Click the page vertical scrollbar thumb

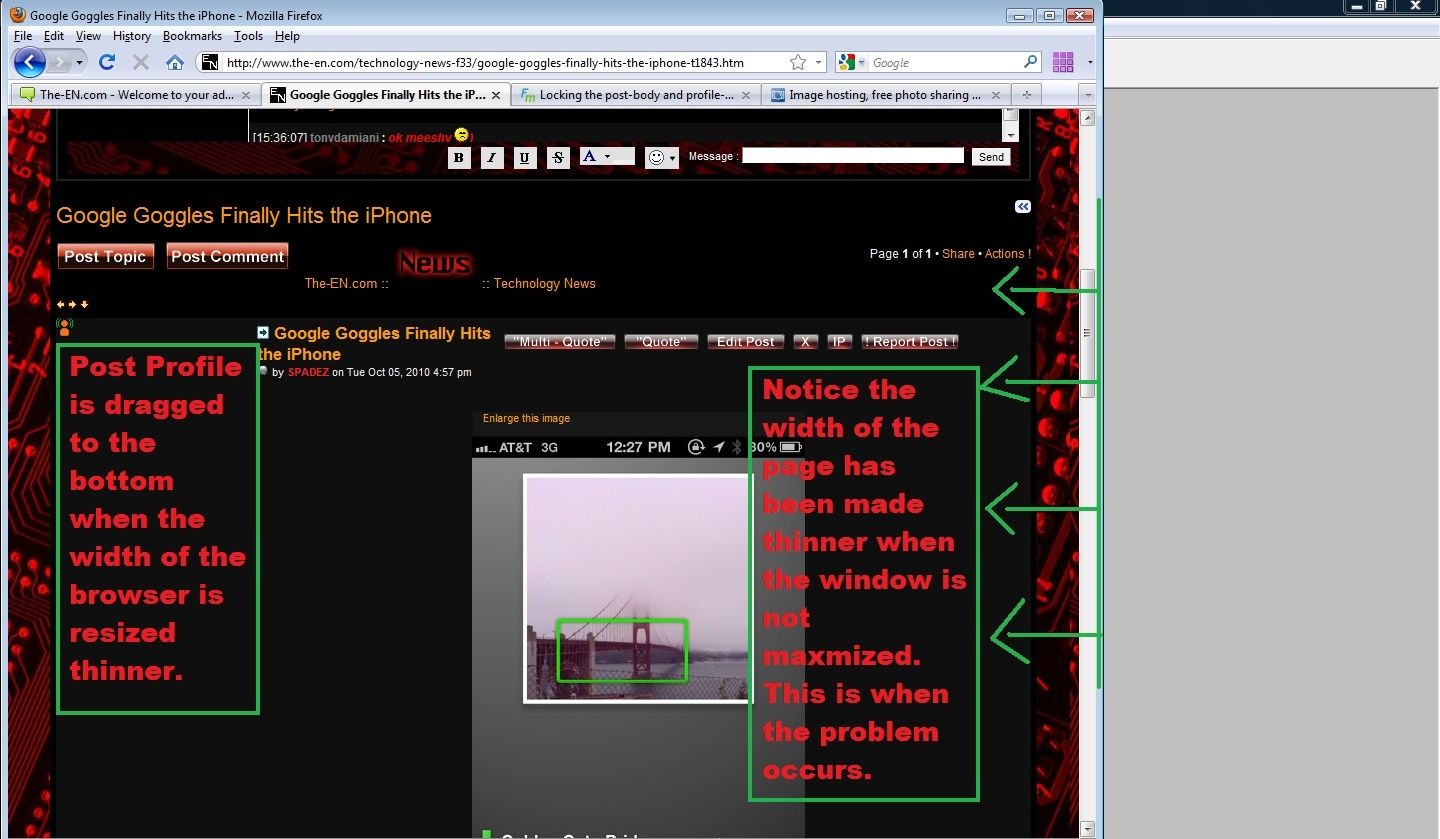tap(1088, 333)
